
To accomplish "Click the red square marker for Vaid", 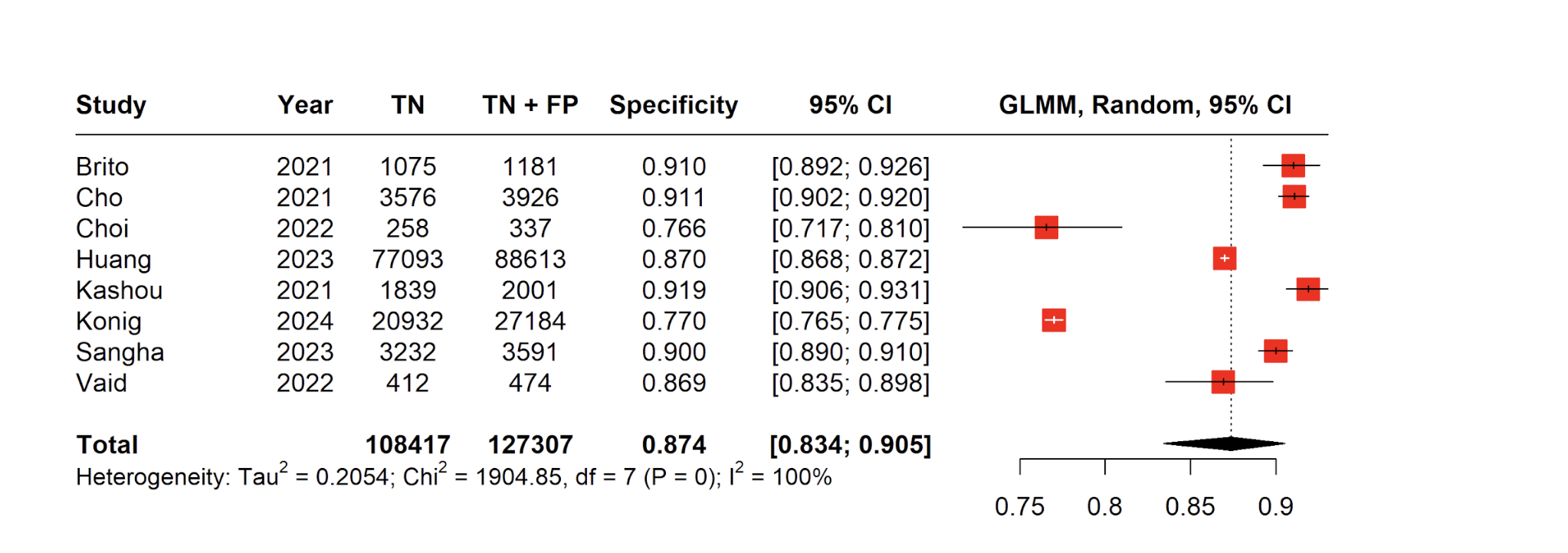I will point(1223,381).
